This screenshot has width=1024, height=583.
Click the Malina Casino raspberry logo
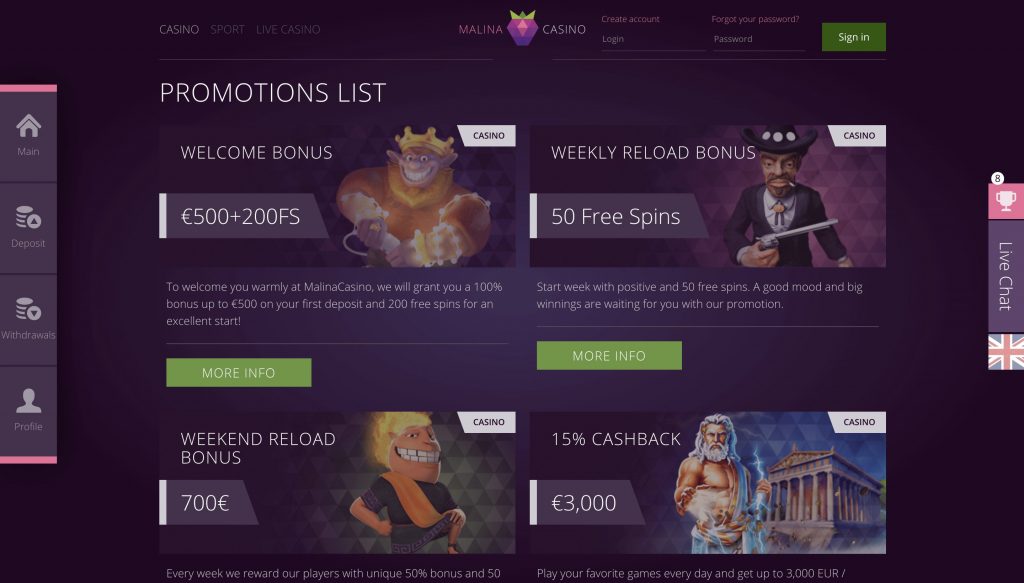click(x=522, y=28)
